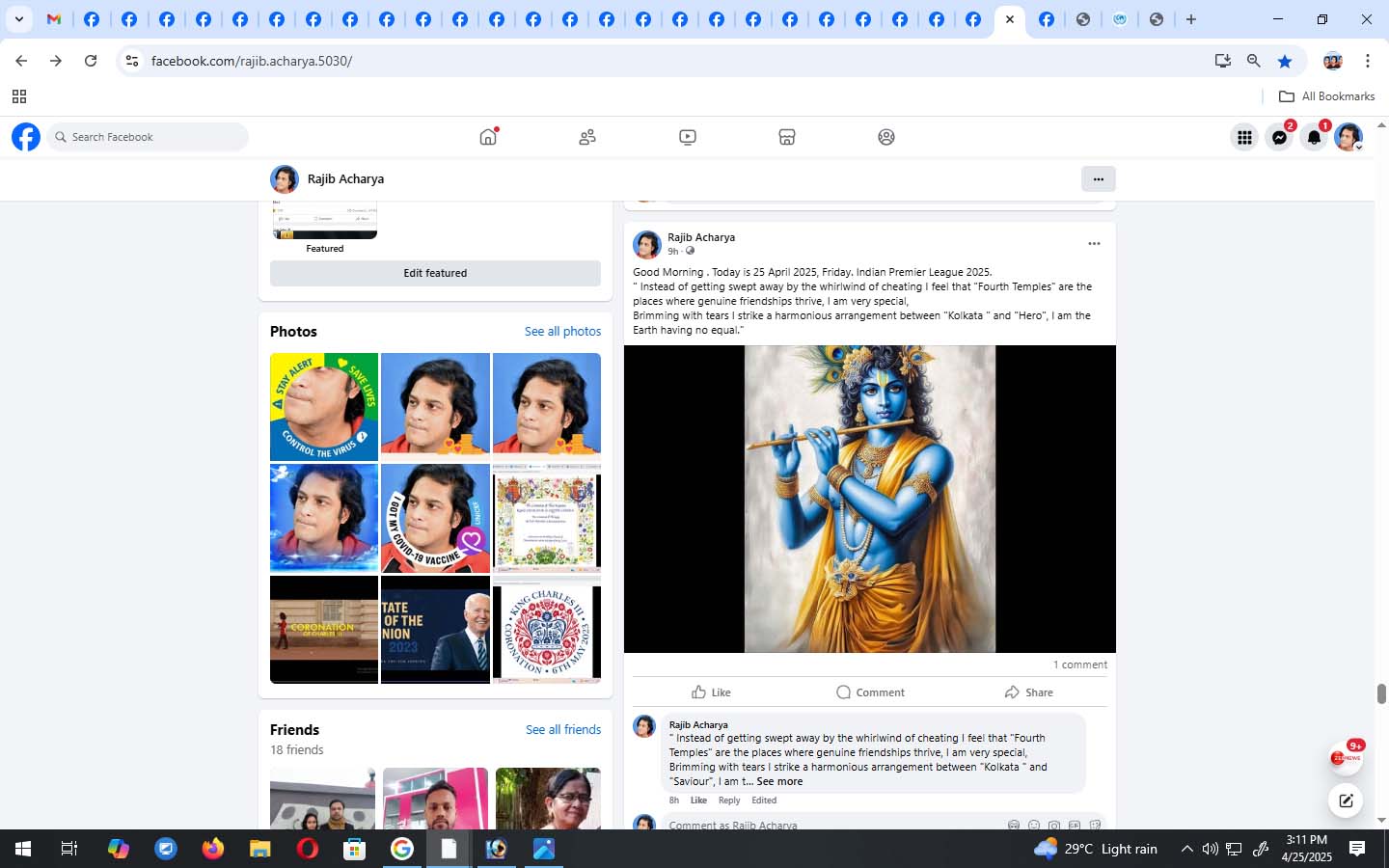Open Facebook Messenger chats
The image size is (1389, 868).
(1279, 137)
